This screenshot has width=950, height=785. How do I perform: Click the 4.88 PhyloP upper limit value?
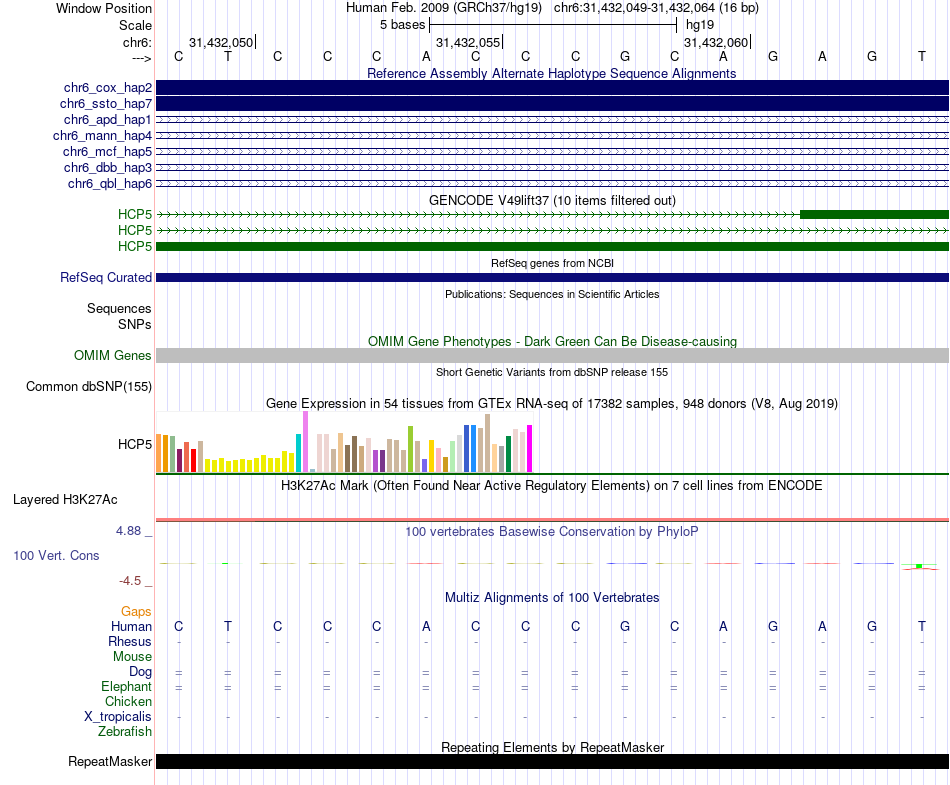(x=128, y=531)
